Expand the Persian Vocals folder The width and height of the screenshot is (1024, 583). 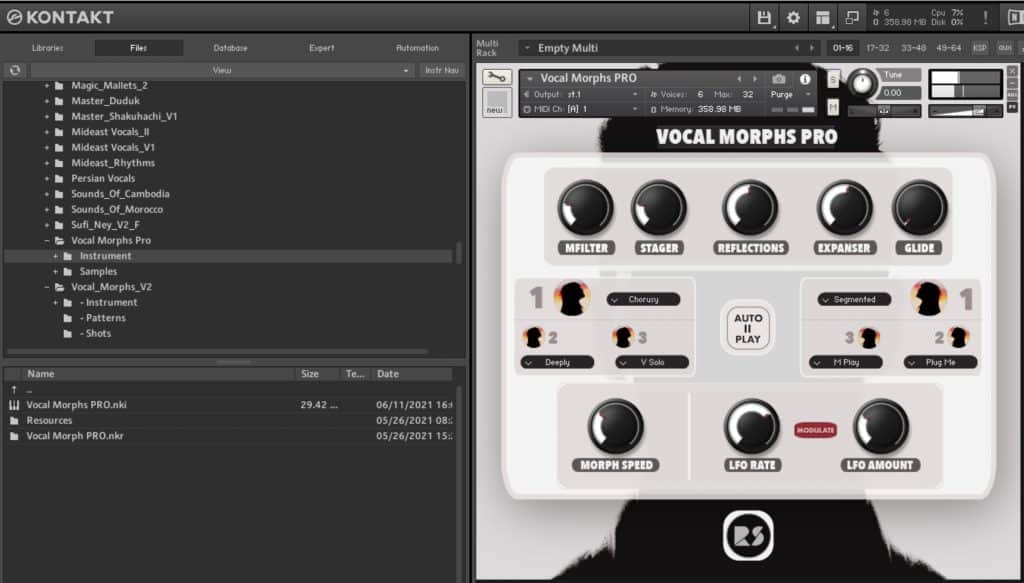[46, 178]
